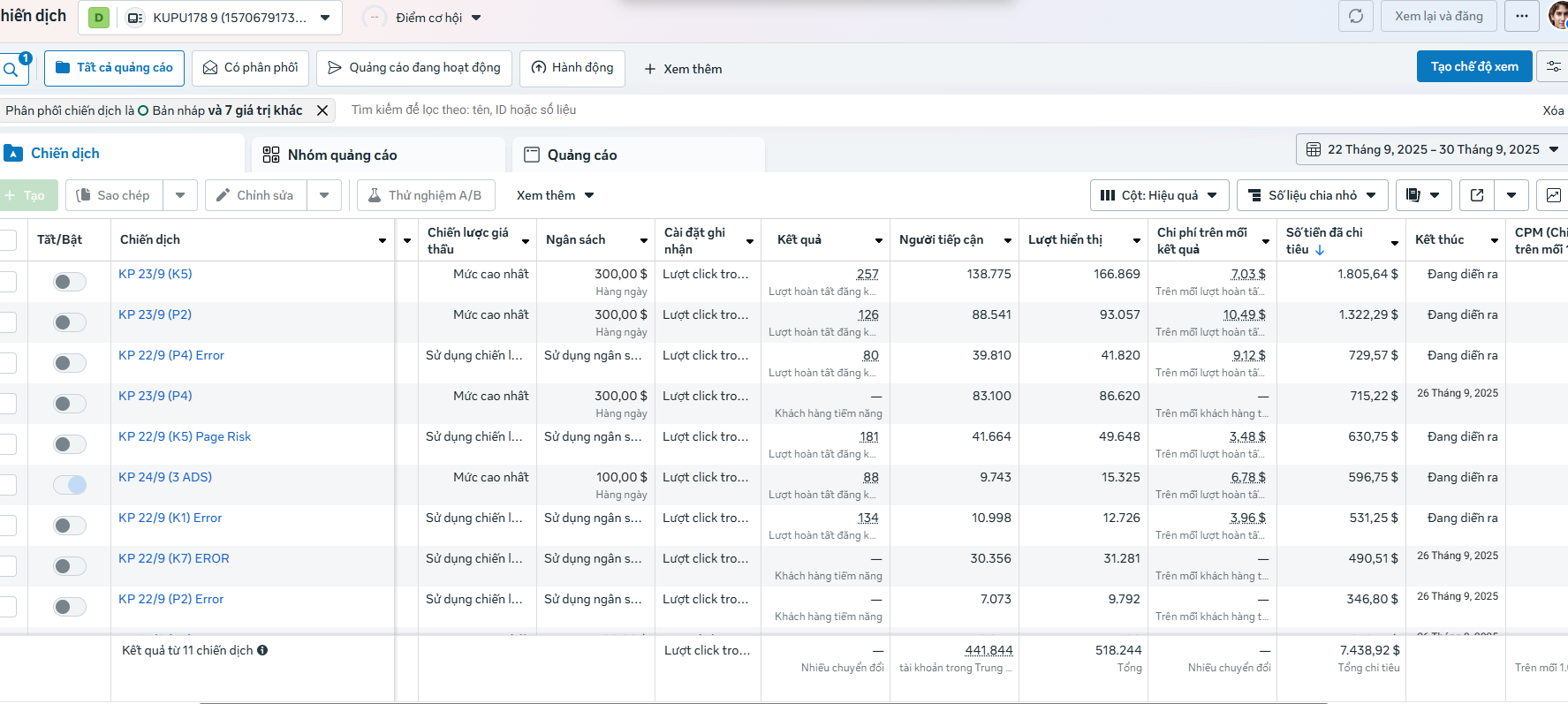
Task: Click the Thử nghiệm A/B button
Action: tap(426, 195)
